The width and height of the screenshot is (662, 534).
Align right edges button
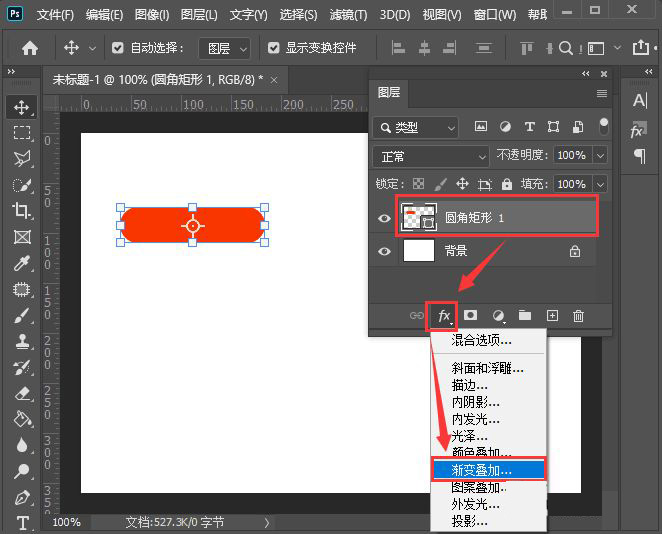click(449, 48)
